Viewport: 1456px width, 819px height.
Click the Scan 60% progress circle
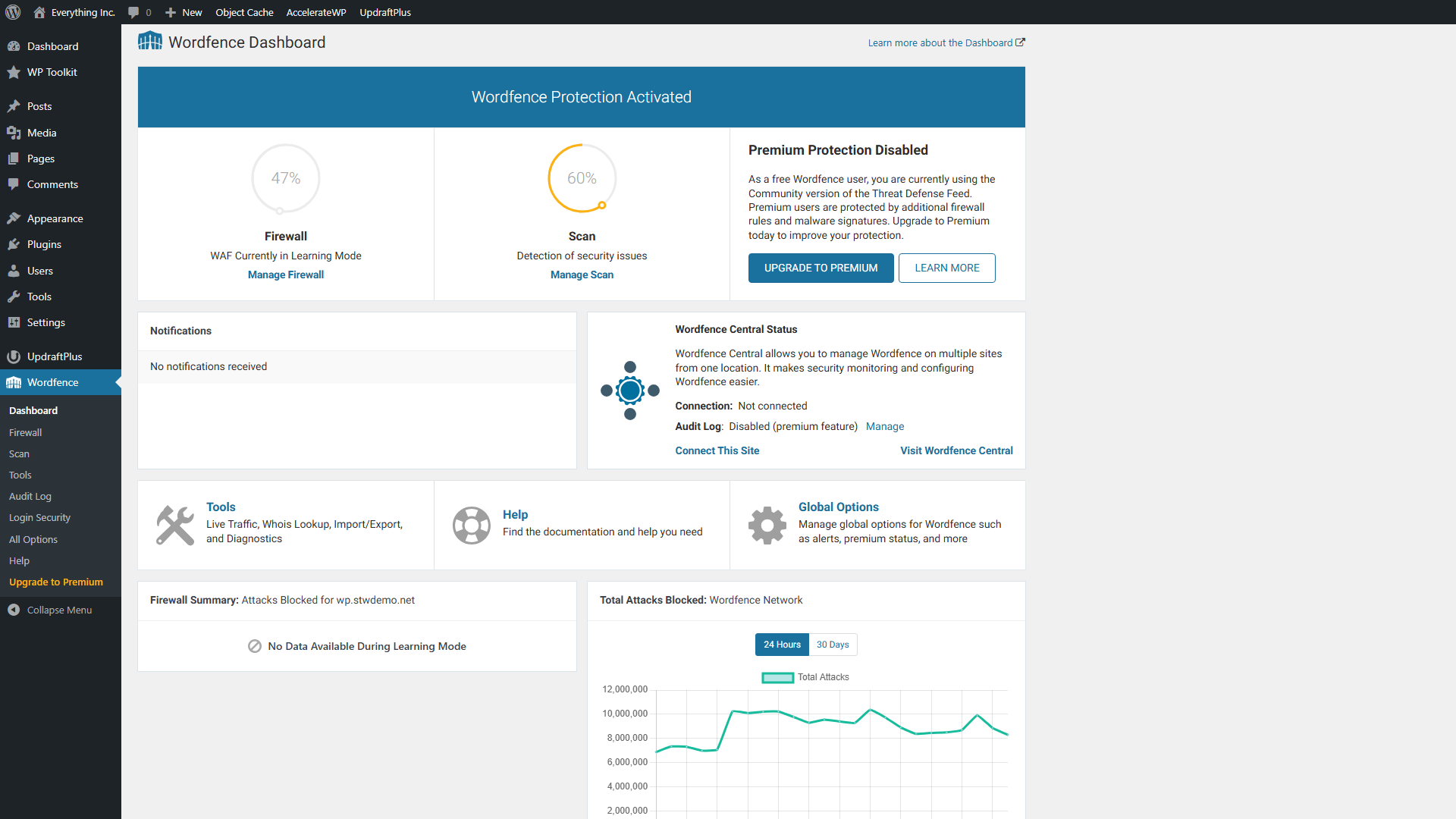point(582,178)
